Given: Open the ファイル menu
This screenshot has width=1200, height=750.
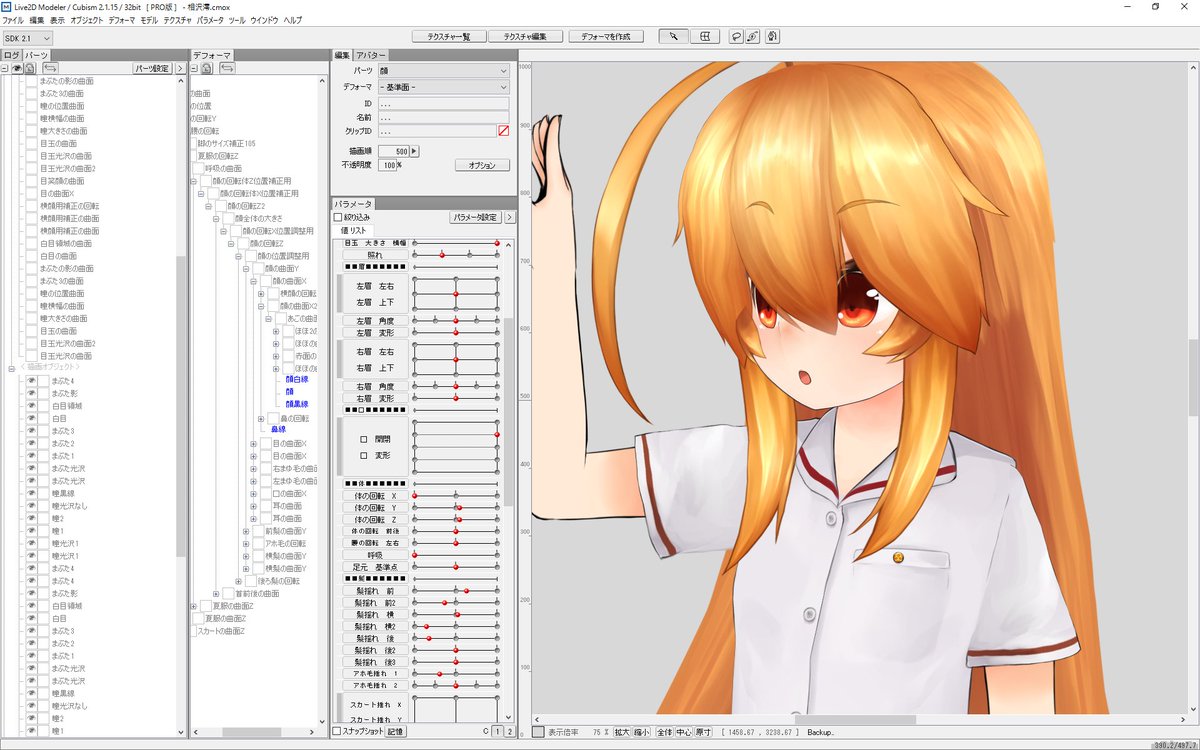Looking at the screenshot, I should click(x=14, y=20).
